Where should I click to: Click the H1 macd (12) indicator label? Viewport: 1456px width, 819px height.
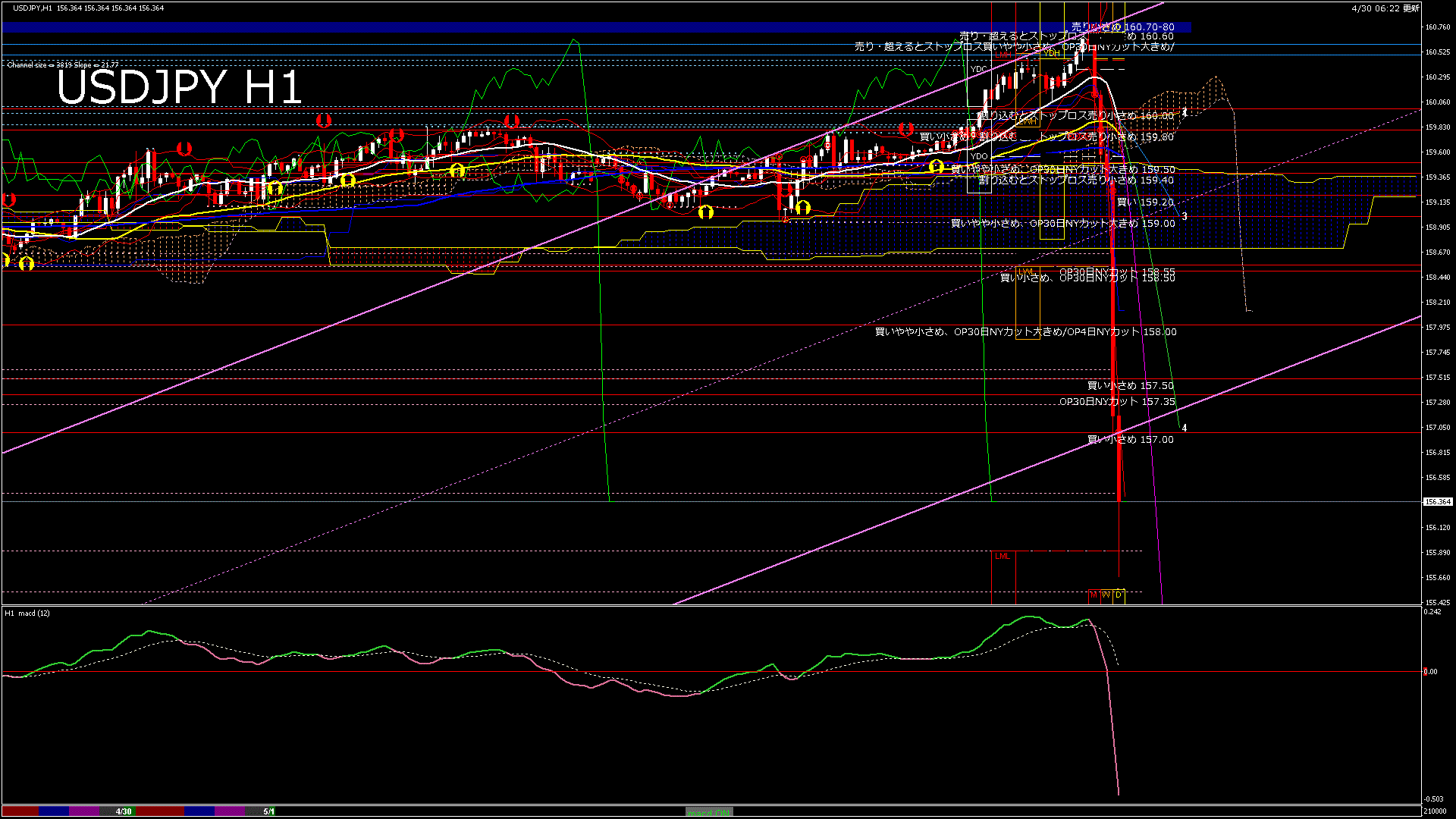(27, 613)
